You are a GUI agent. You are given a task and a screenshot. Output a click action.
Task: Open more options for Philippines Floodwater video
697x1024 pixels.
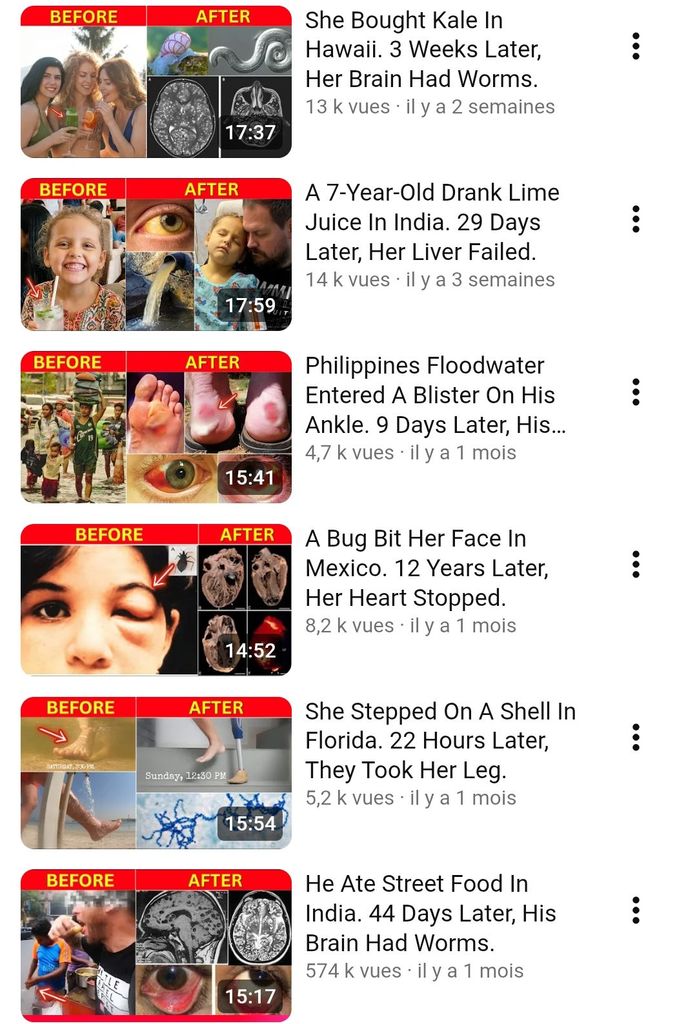(x=636, y=392)
